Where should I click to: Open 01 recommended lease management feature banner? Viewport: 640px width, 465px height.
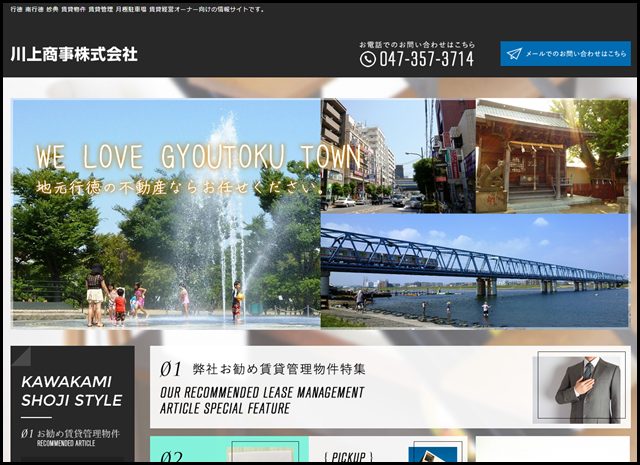340,388
